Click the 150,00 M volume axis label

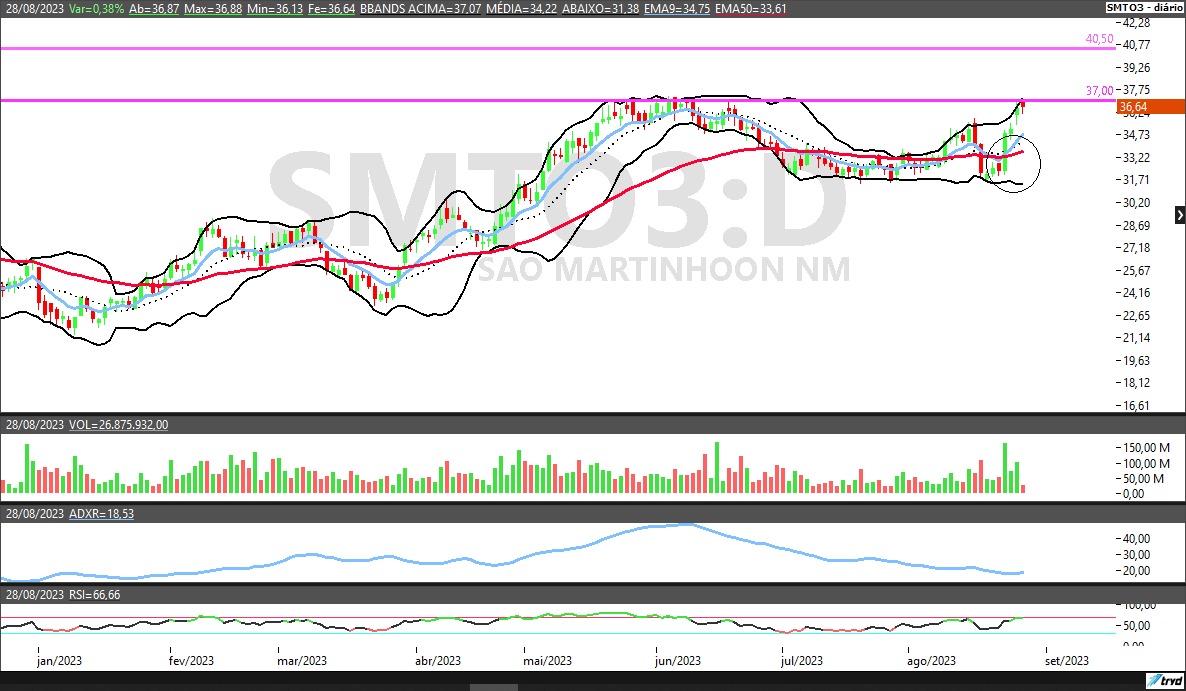1146,448
